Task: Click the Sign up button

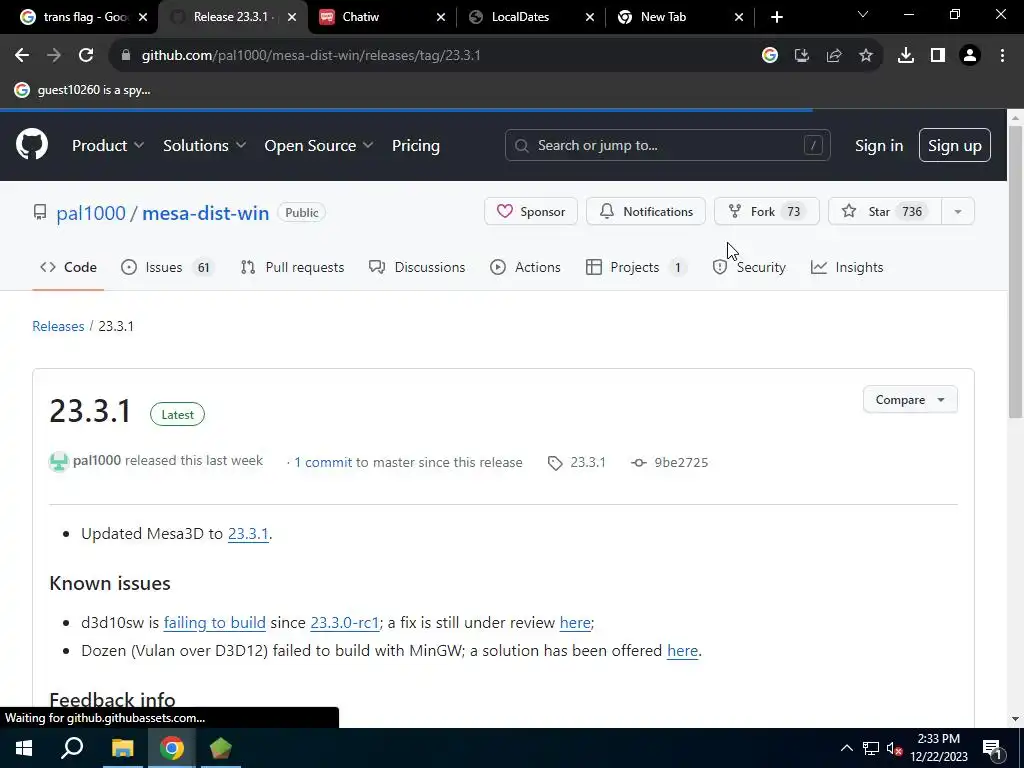Action: coord(954,146)
